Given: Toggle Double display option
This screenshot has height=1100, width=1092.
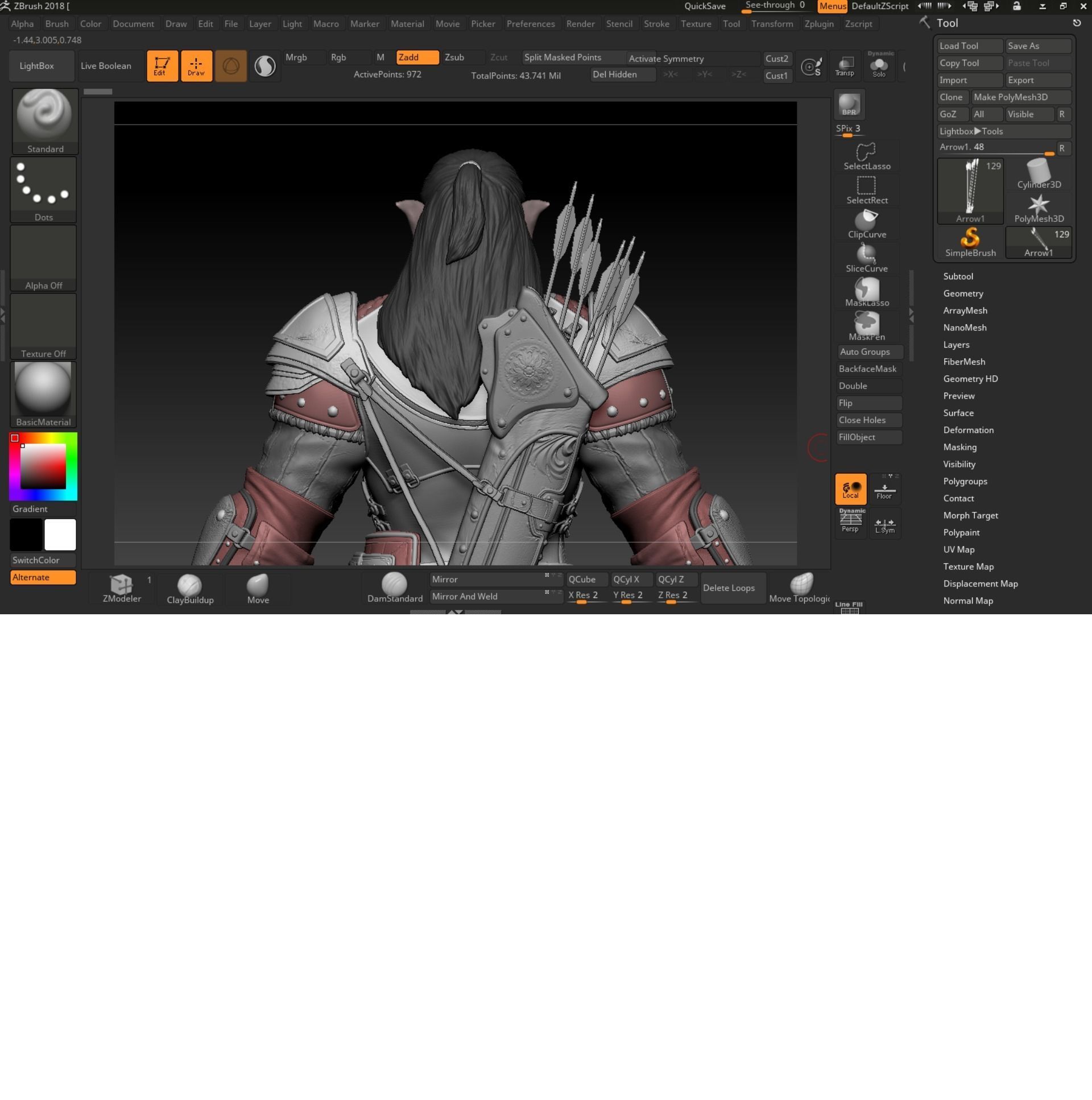Looking at the screenshot, I should pyautogui.click(x=869, y=386).
